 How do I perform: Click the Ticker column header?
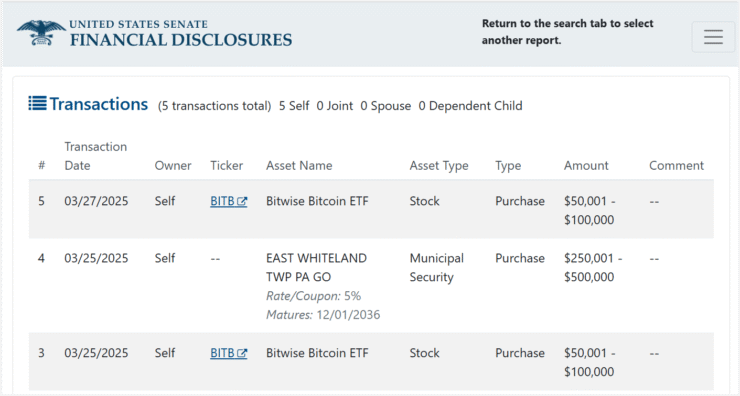coord(227,166)
